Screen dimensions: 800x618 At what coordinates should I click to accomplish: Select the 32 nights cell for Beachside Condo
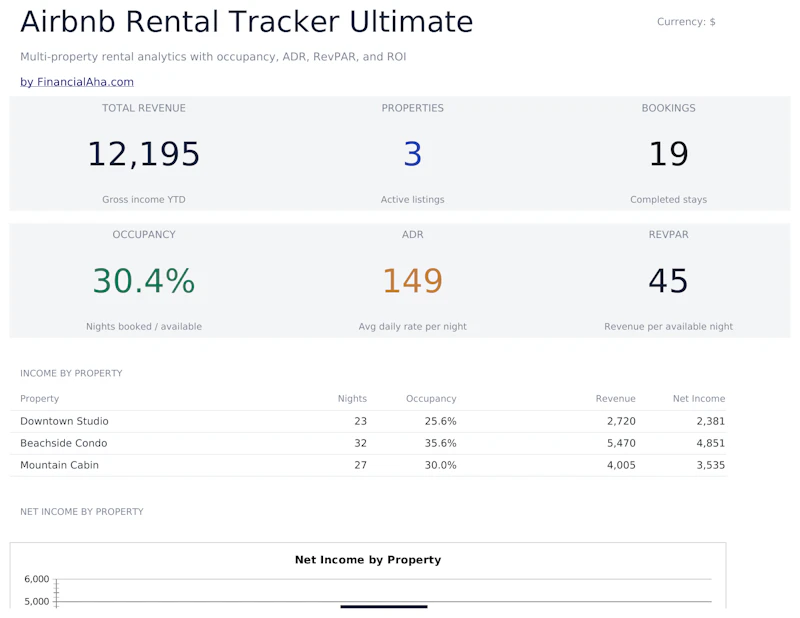(361, 443)
